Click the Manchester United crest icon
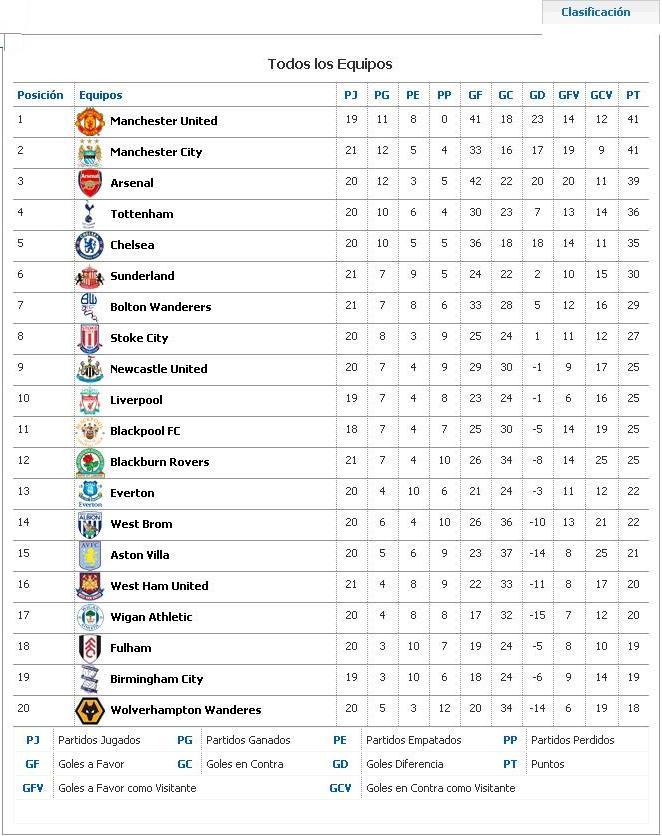Screen dimensions: 662x836 [90, 121]
